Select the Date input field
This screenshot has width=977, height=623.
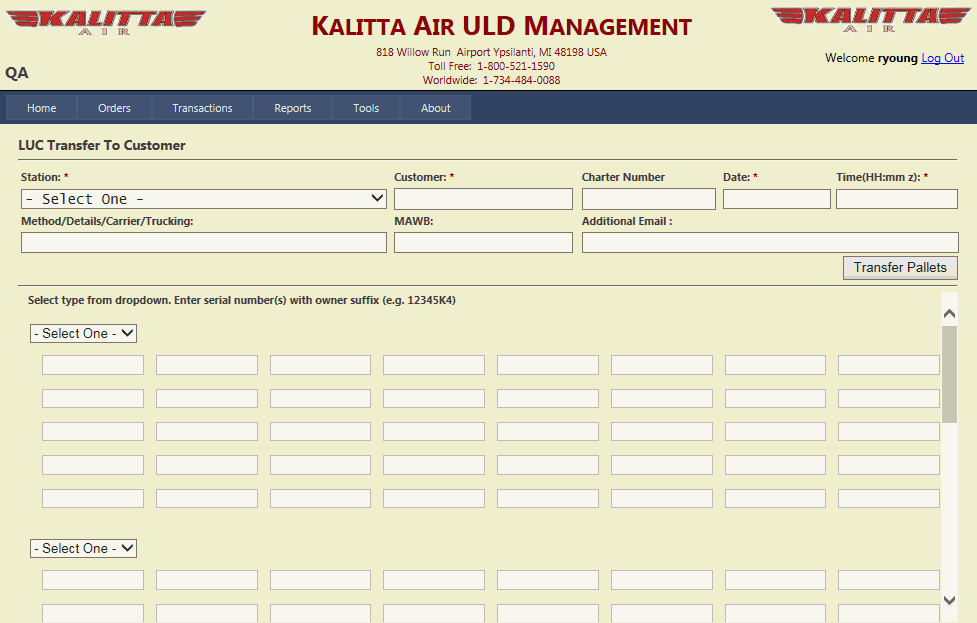(x=776, y=199)
